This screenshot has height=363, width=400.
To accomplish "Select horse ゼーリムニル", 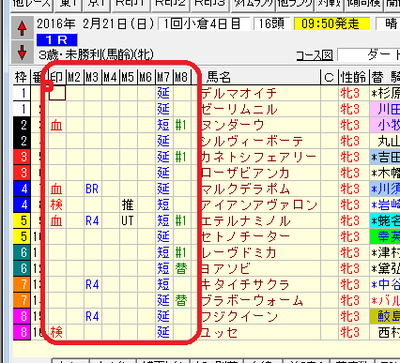I will click(239, 109).
